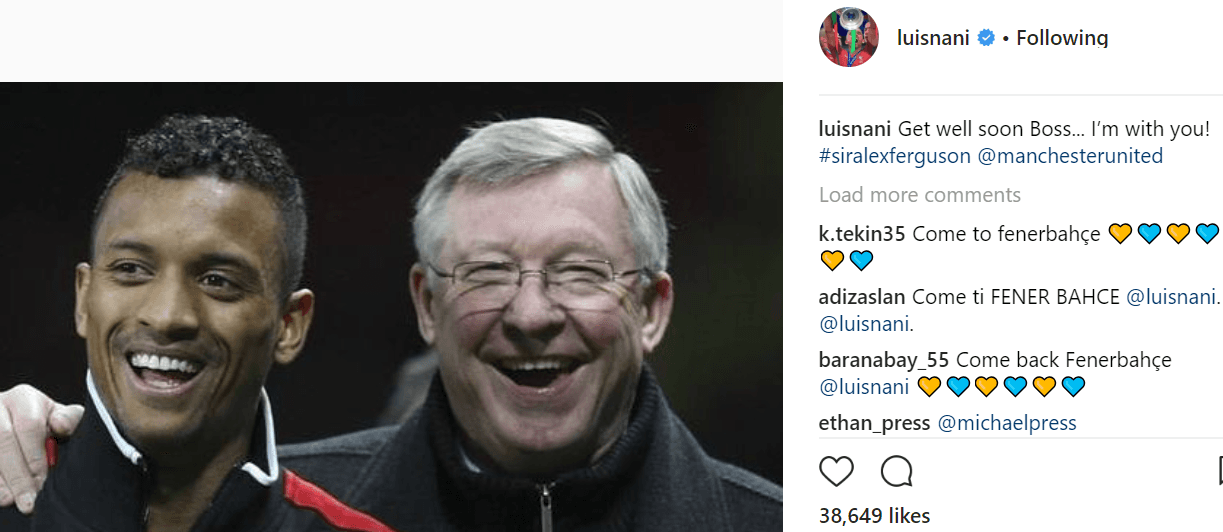Open comment box via speech bubble icon
The width and height of the screenshot is (1223, 532).
(x=896, y=471)
